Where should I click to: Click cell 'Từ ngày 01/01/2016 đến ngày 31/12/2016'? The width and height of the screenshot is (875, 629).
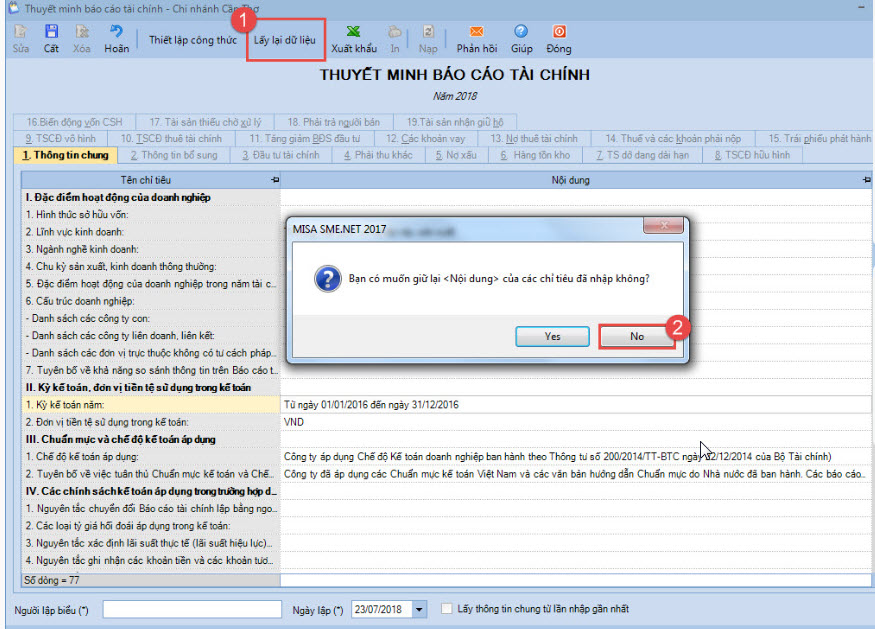(576, 405)
